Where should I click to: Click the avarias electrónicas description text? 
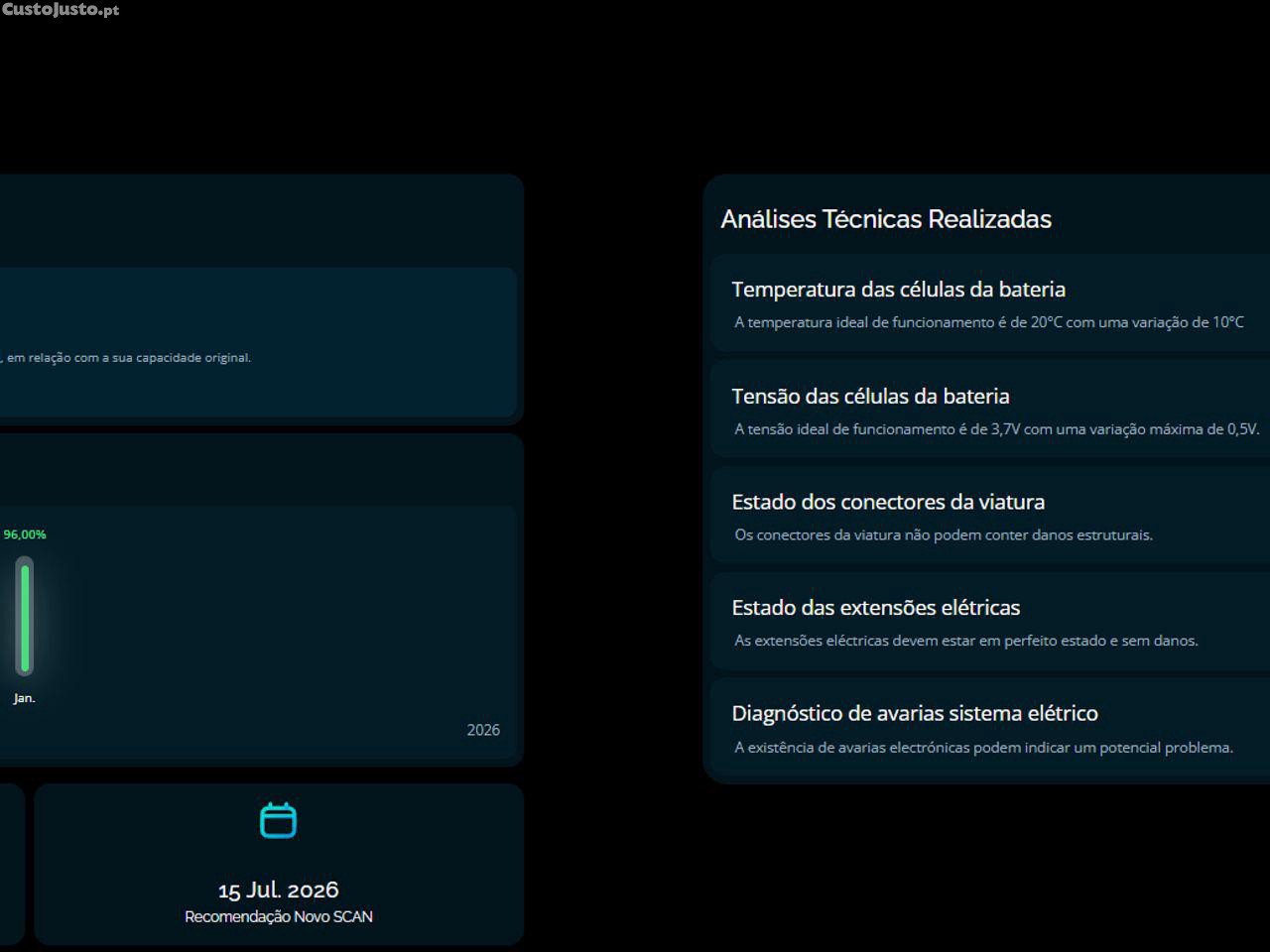click(983, 748)
